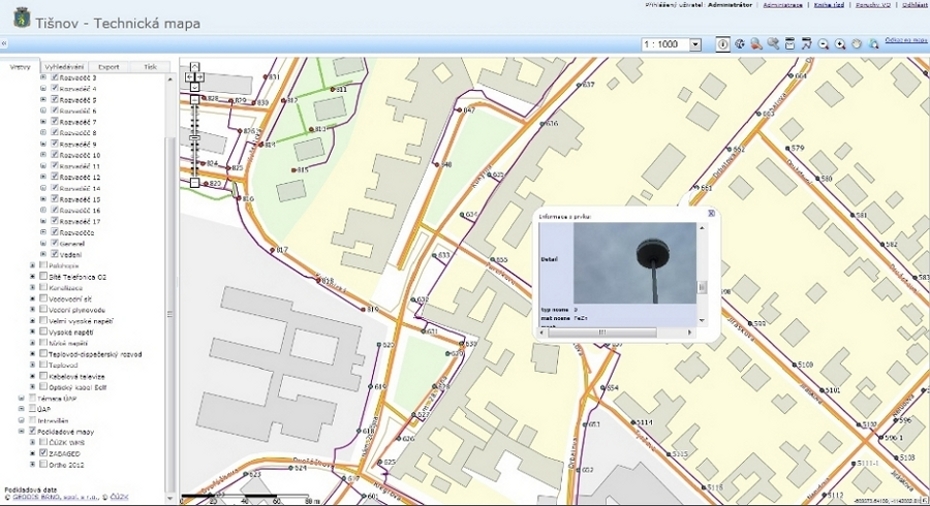Close the feature info popup
This screenshot has height=506, width=930.
[711, 213]
